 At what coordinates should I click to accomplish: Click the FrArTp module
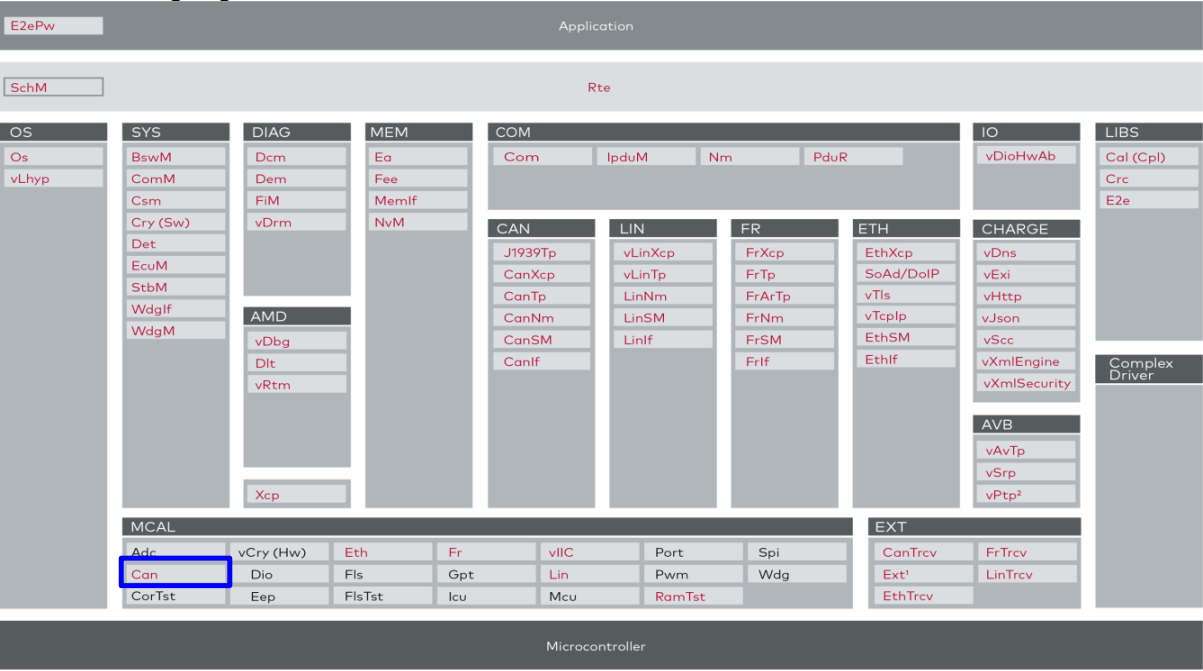point(785,296)
